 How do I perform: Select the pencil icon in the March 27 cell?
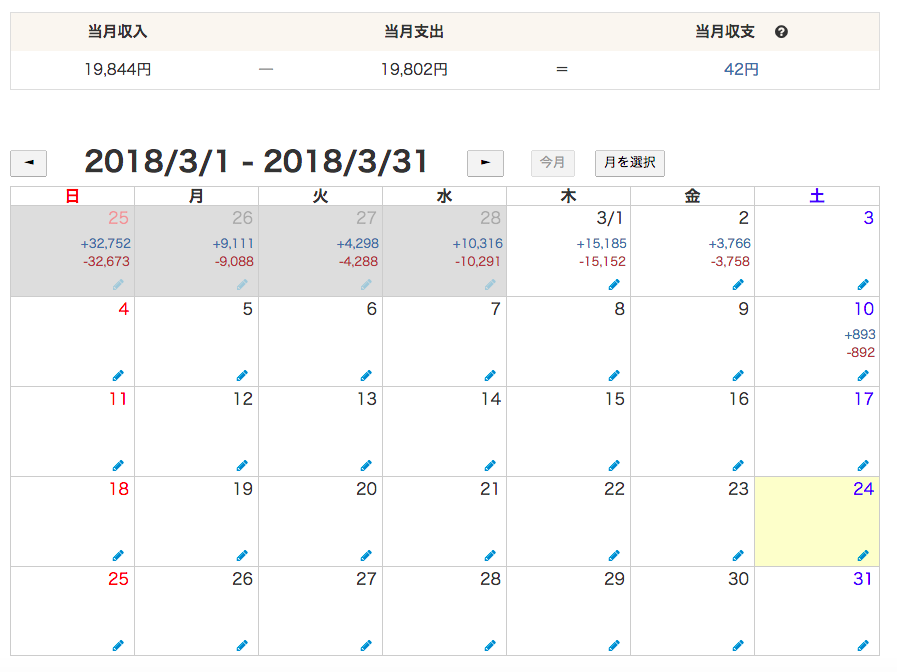366,646
